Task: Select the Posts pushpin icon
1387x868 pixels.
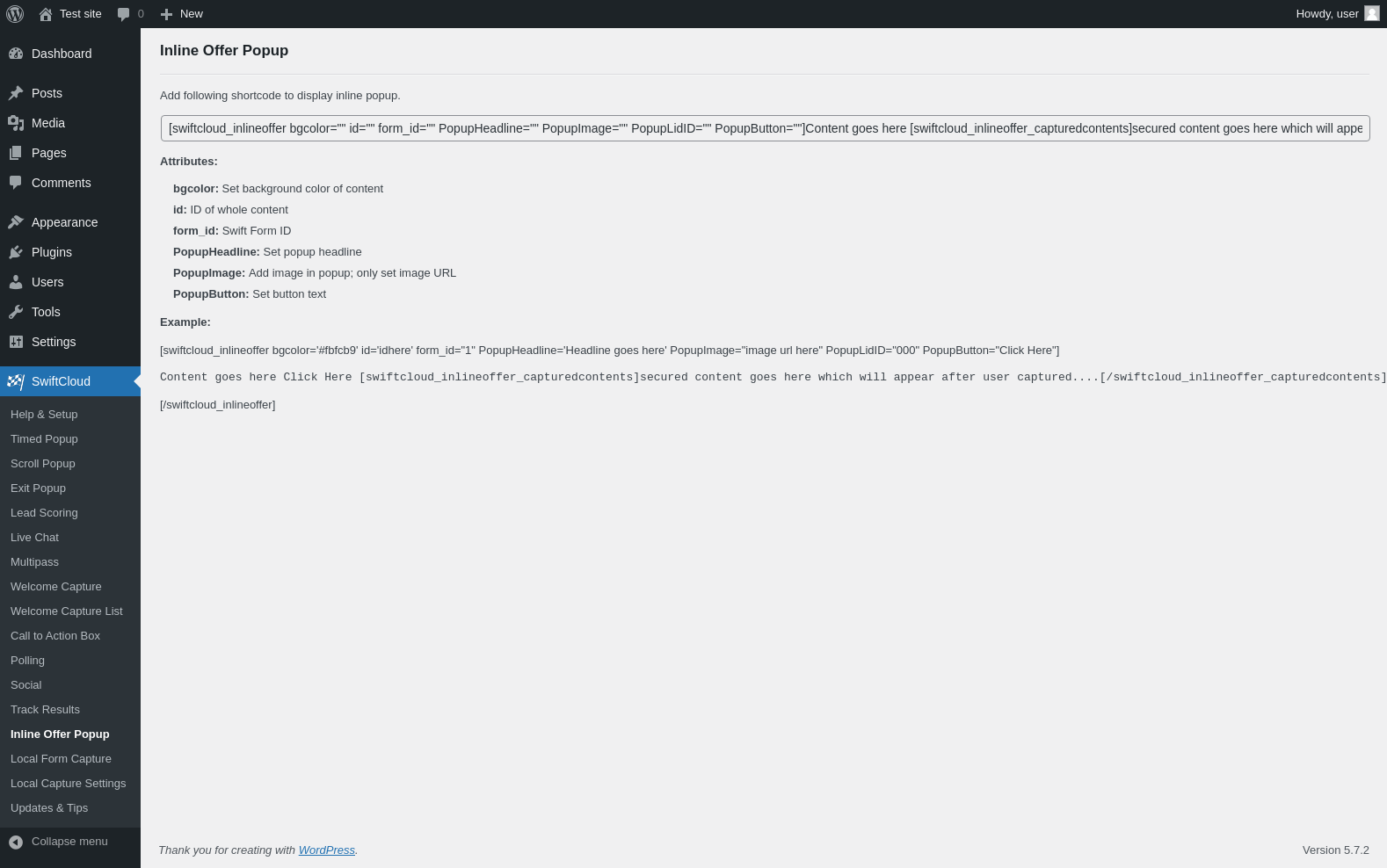Action: coord(16,93)
